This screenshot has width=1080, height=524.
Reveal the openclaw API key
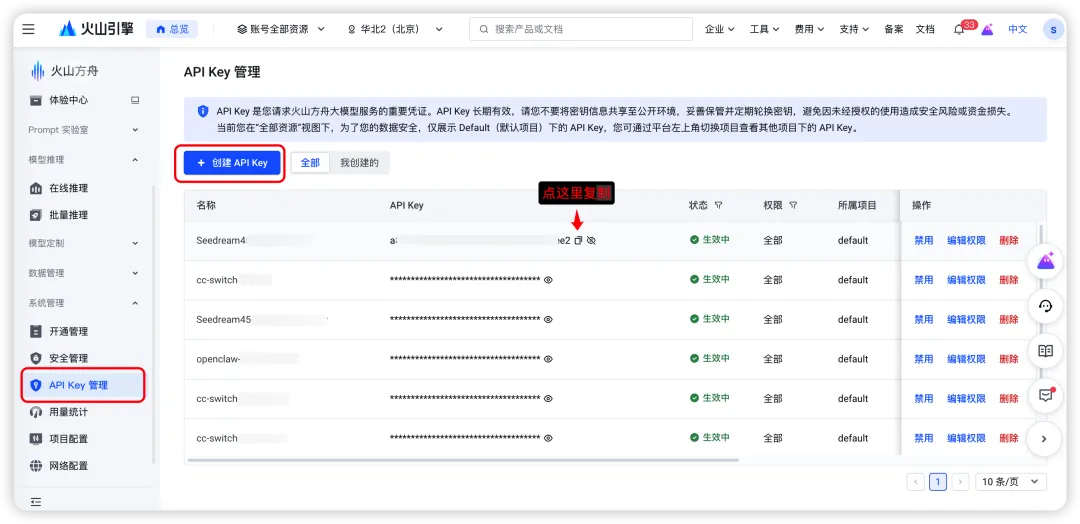tap(548, 359)
